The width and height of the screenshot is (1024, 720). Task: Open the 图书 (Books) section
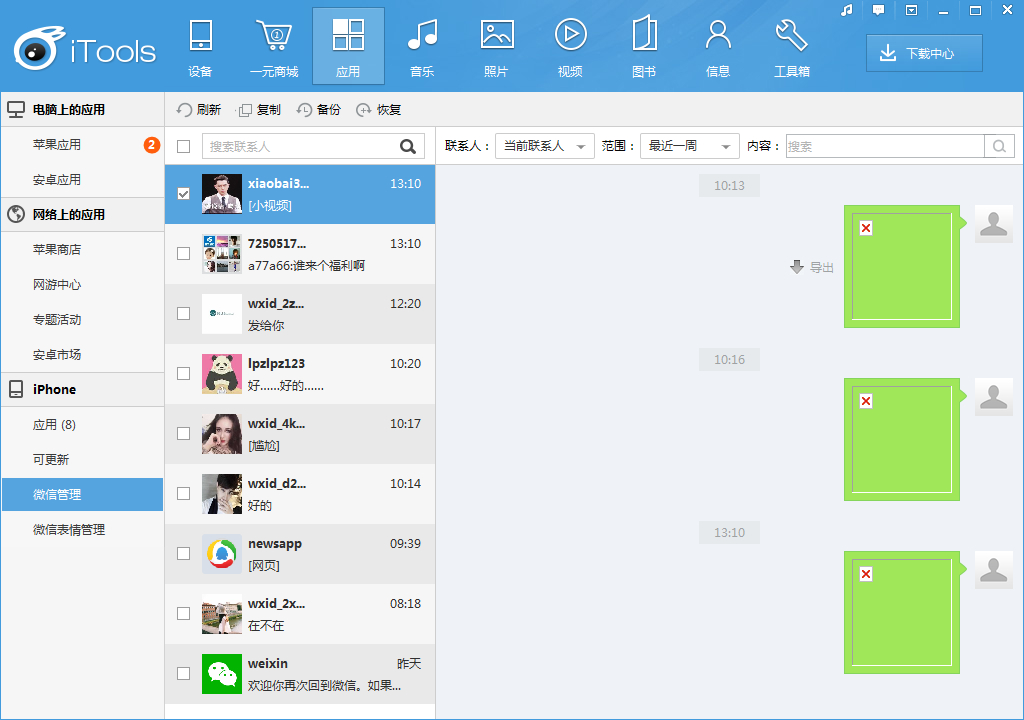click(644, 47)
